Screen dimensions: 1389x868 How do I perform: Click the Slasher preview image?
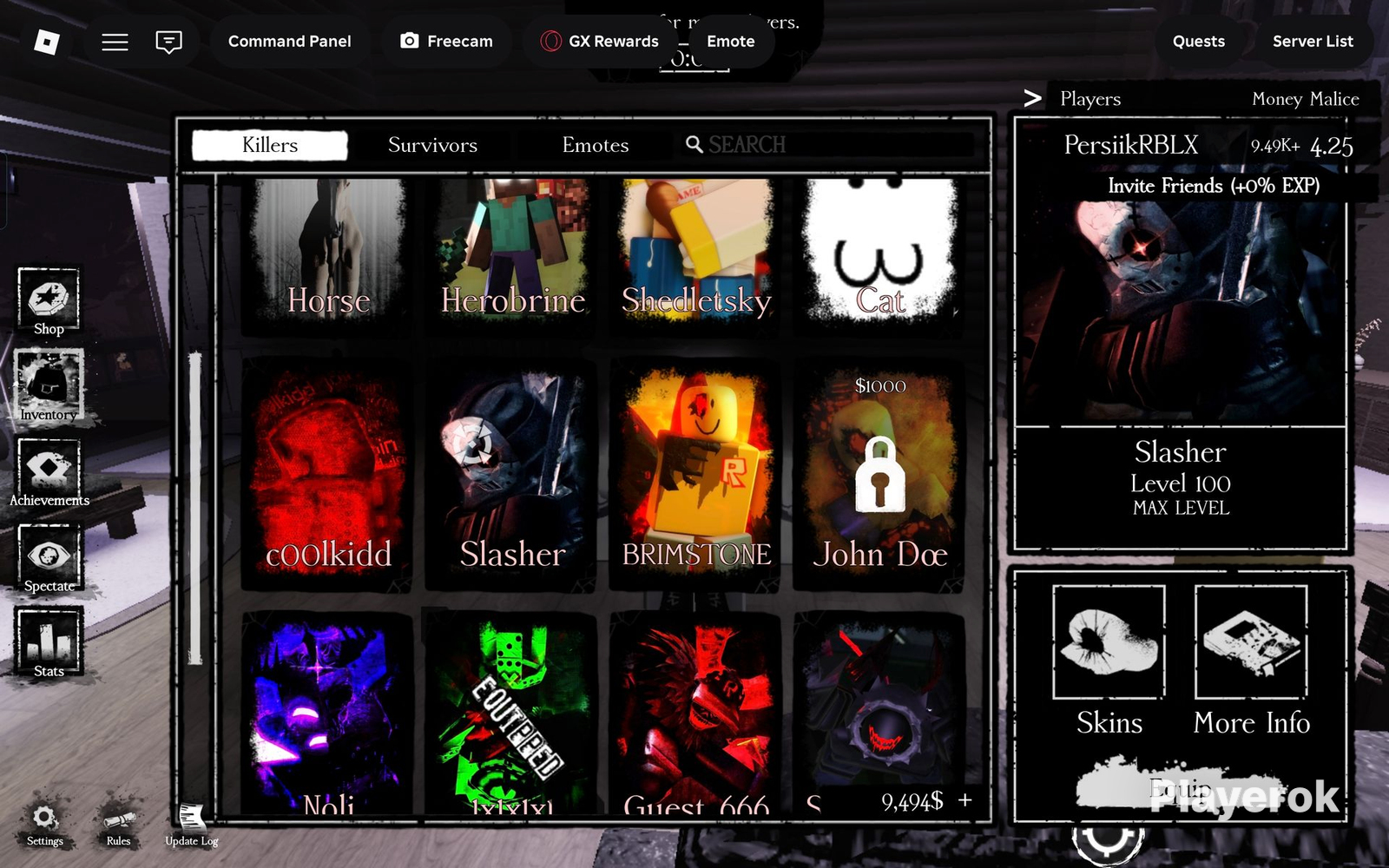tap(1181, 312)
